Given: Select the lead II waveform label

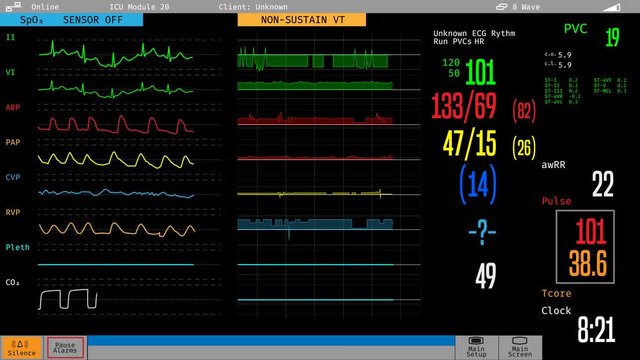Looking at the screenshot, I should pyautogui.click(x=10, y=37).
